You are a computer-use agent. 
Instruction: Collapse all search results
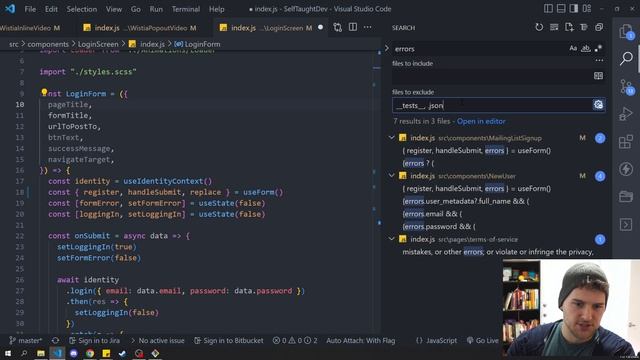point(599,27)
